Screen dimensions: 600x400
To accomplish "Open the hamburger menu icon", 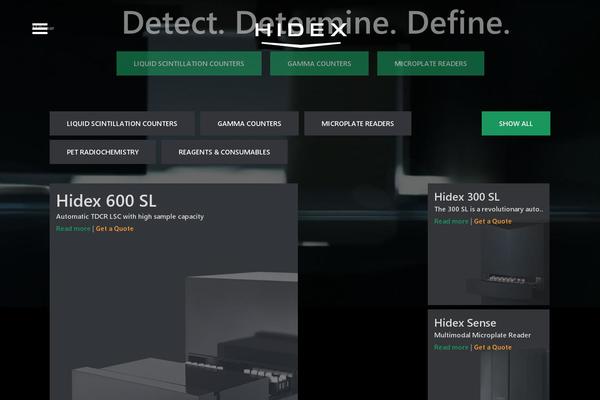I will [x=40, y=28].
